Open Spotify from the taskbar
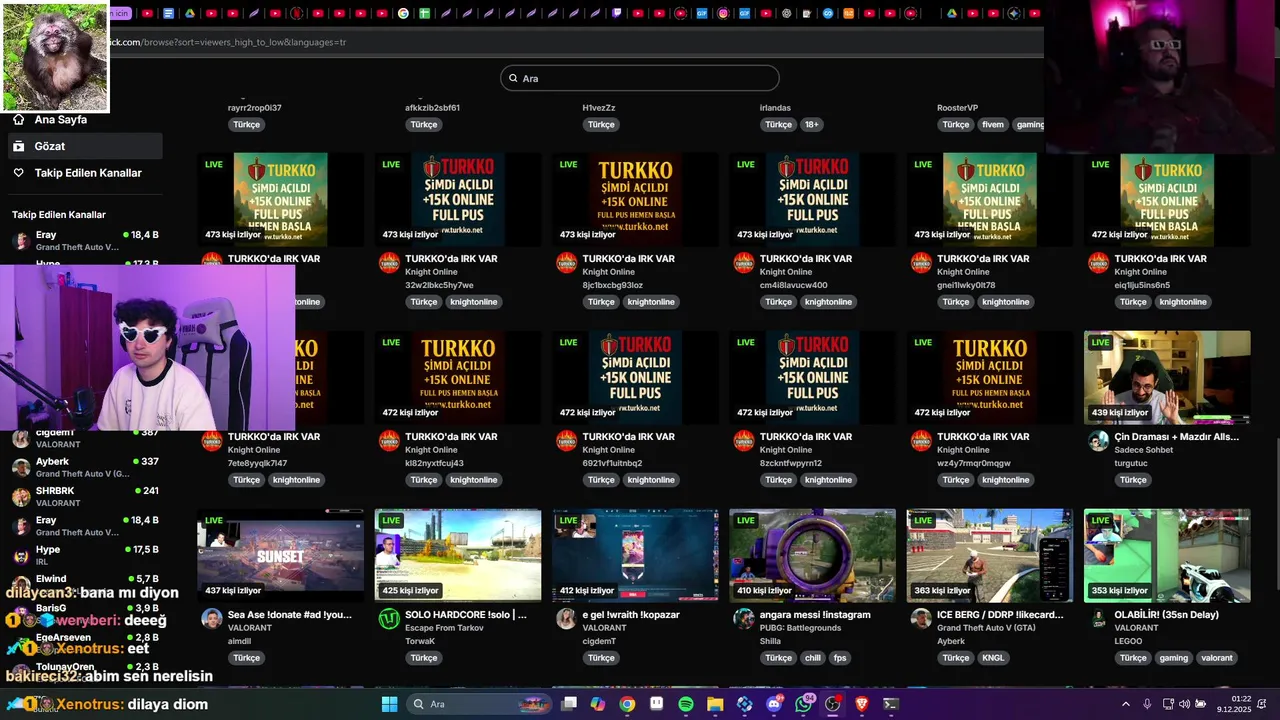The image size is (1280, 720). coord(686,704)
